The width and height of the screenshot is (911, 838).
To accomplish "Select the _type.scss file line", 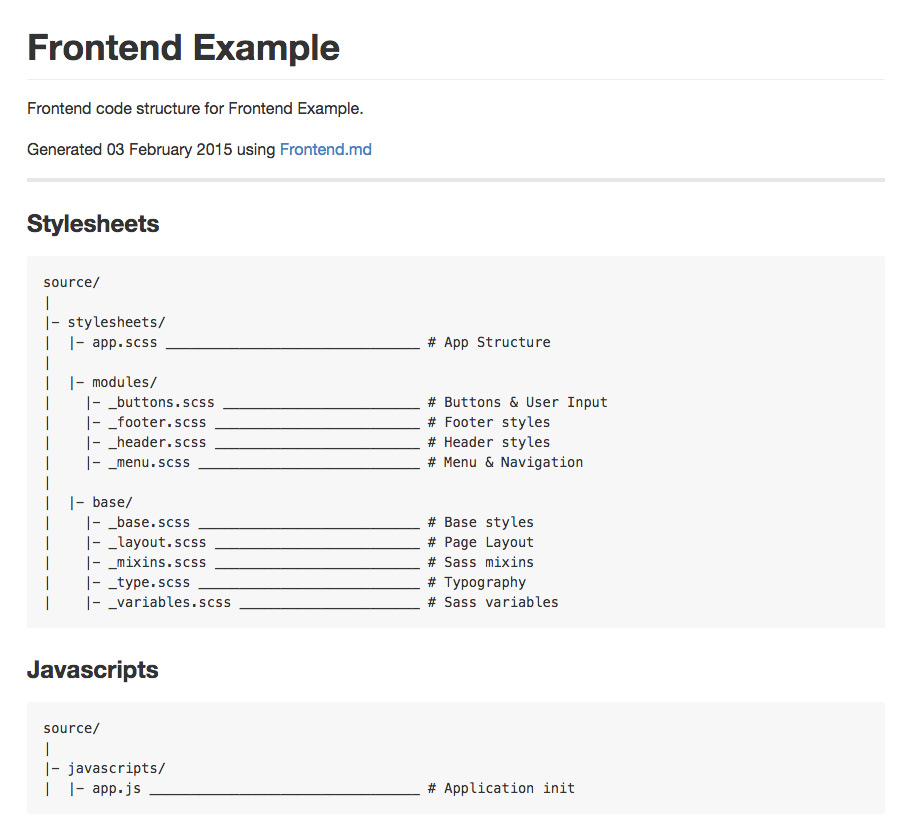I will [149, 582].
